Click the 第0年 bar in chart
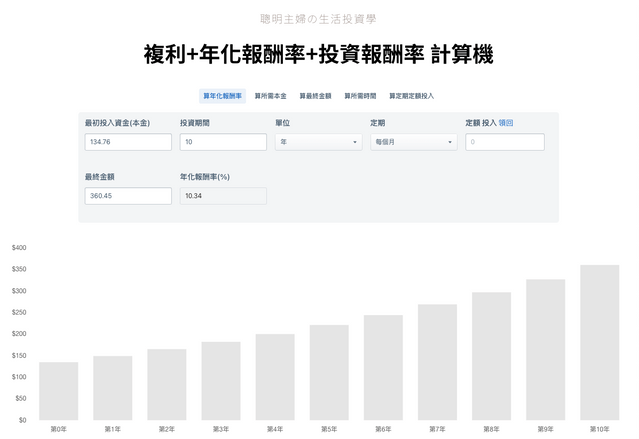The height and width of the screenshot is (439, 639). [x=58, y=390]
